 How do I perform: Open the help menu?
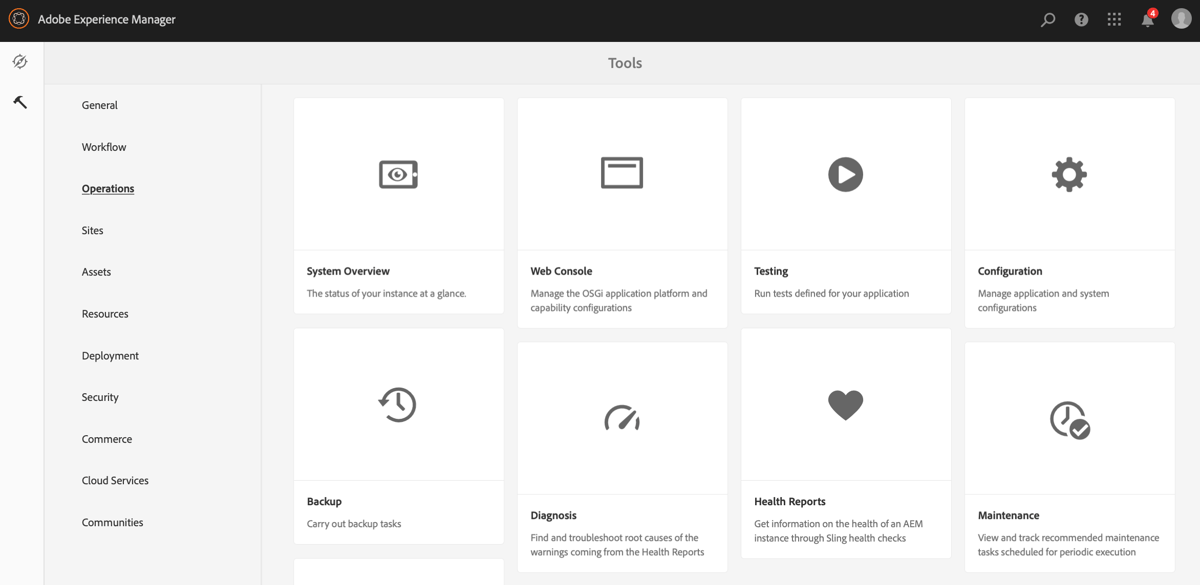[1081, 19]
